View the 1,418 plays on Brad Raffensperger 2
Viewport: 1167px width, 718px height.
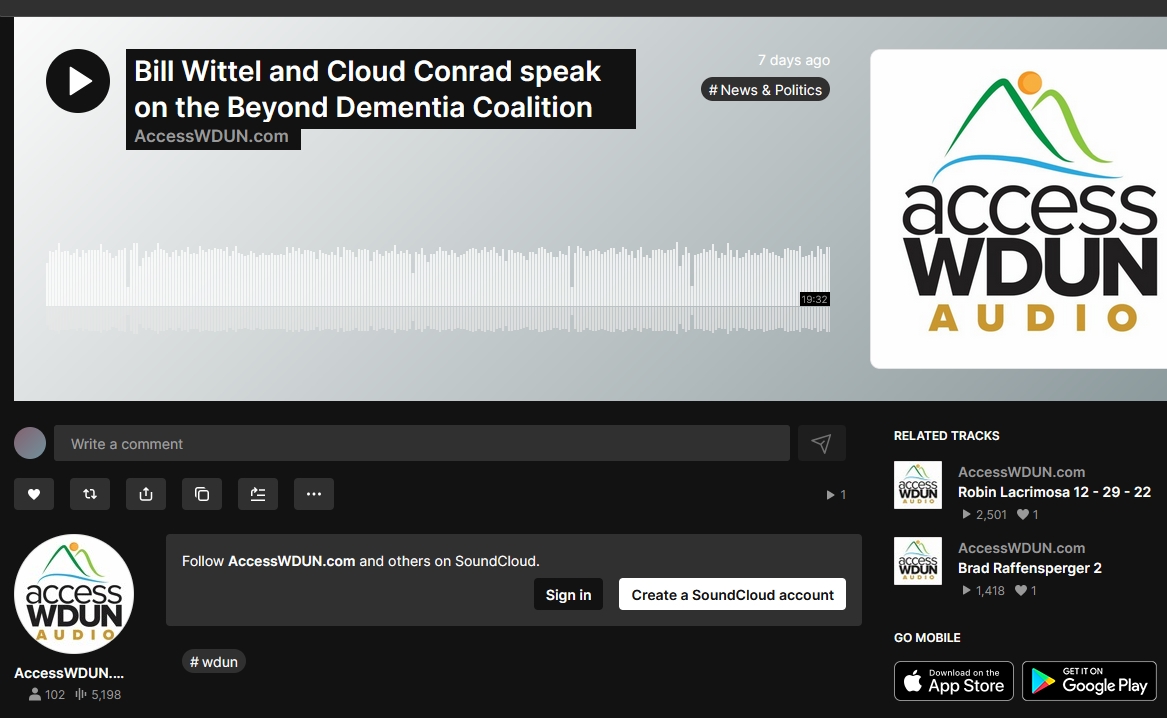coord(983,590)
